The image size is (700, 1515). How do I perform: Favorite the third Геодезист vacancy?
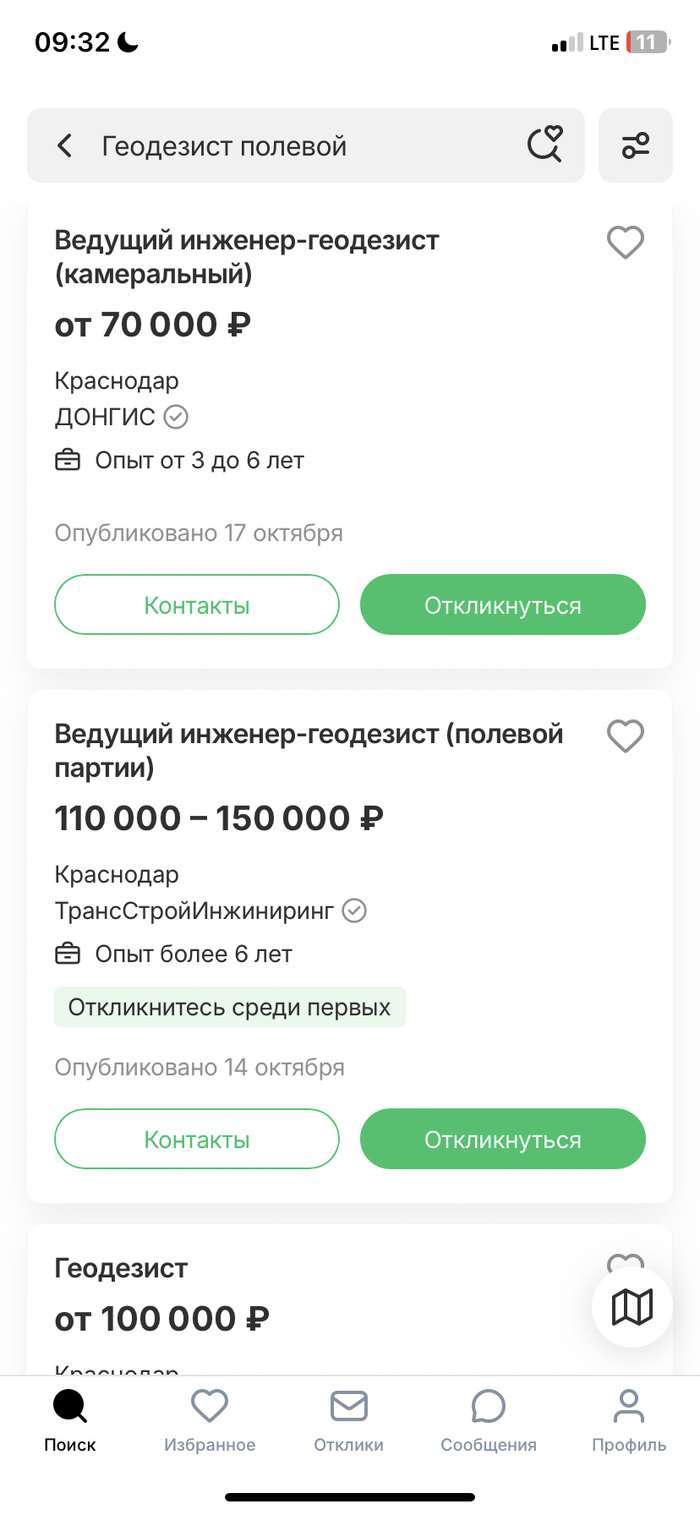tap(626, 1262)
